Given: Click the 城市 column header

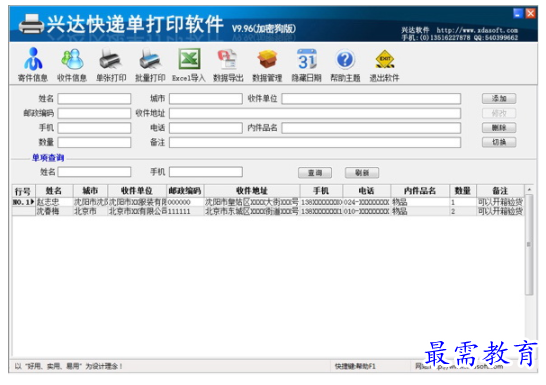Looking at the screenshot, I should [90, 191].
